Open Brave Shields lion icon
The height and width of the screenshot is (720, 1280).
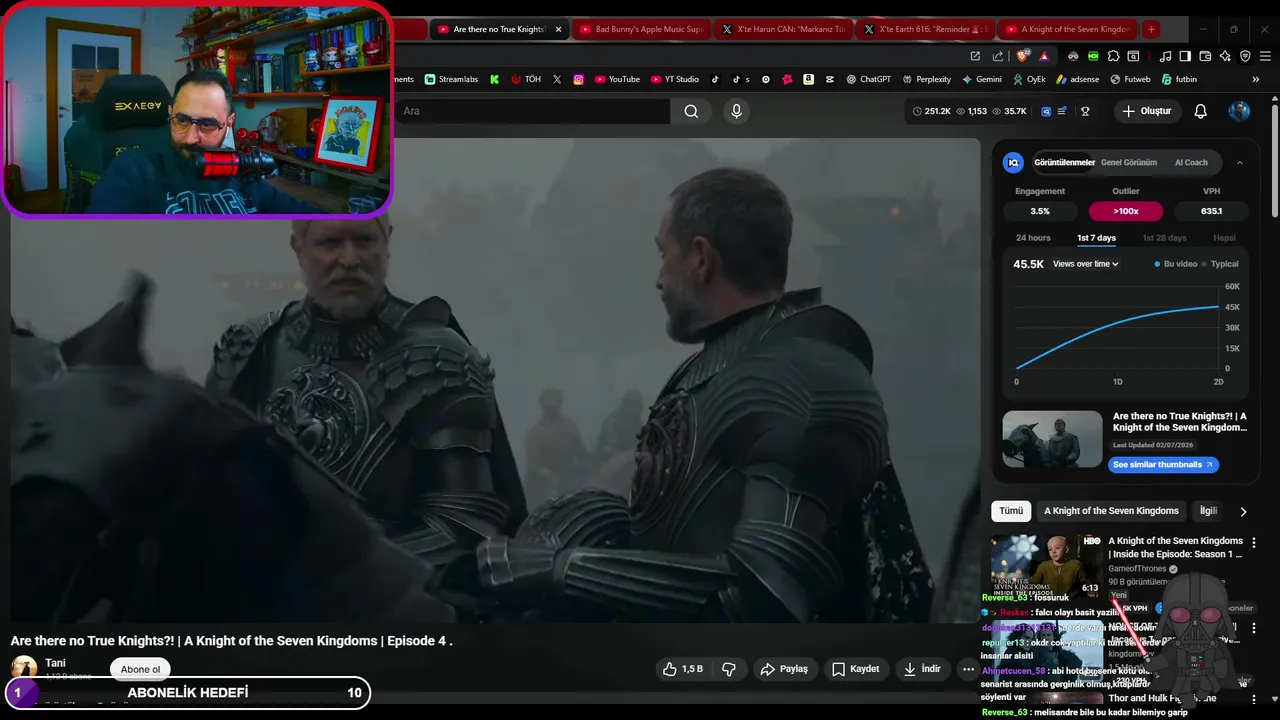(1021, 56)
